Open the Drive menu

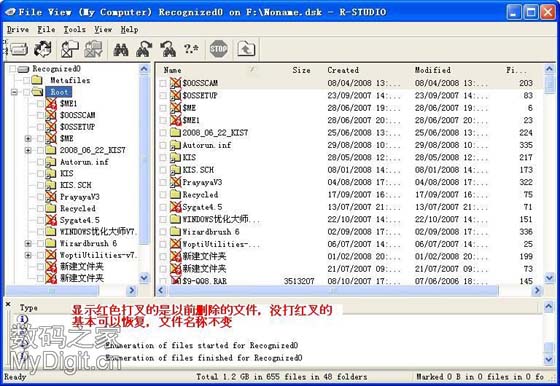(18, 30)
